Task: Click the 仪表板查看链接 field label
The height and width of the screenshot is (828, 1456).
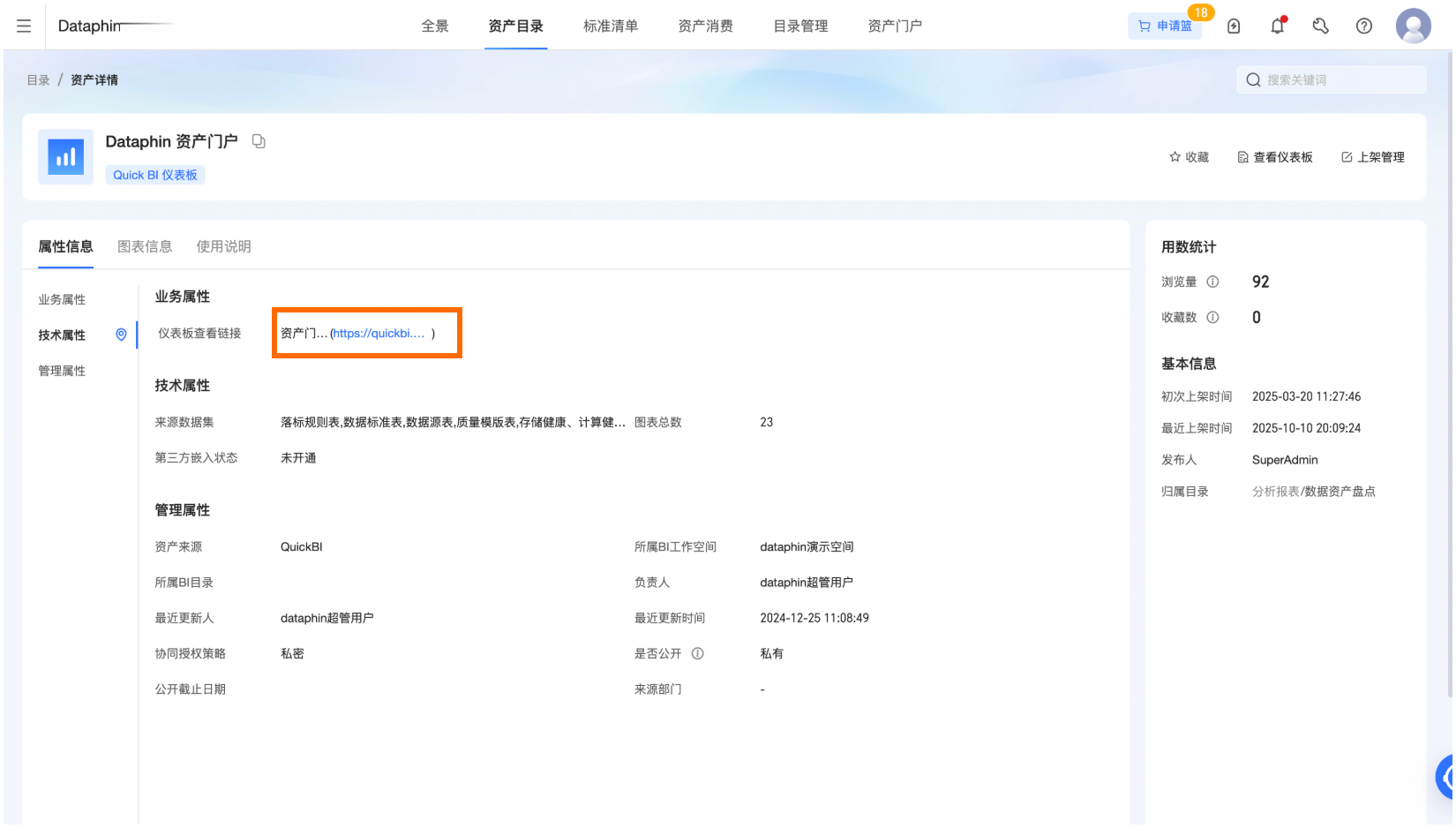Action: point(199,333)
